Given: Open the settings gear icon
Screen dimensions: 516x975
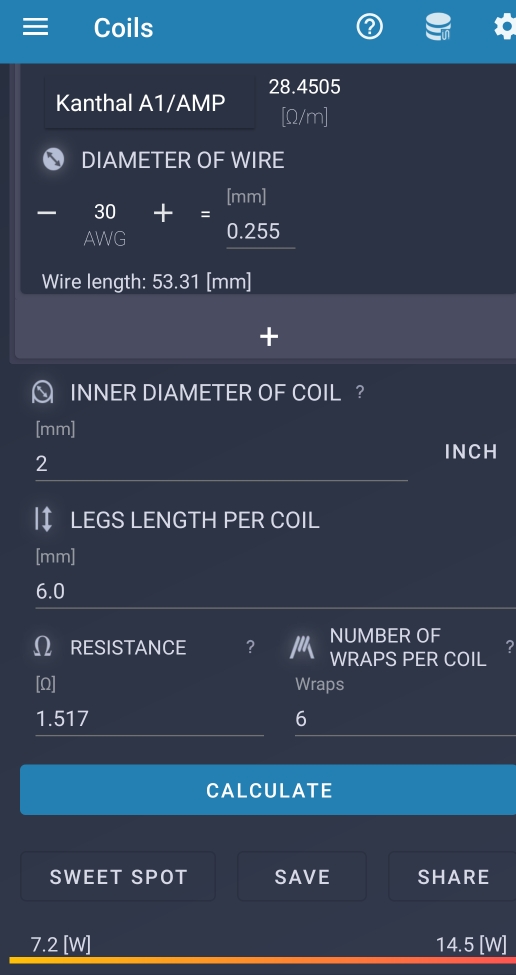Looking at the screenshot, I should coord(505,27).
